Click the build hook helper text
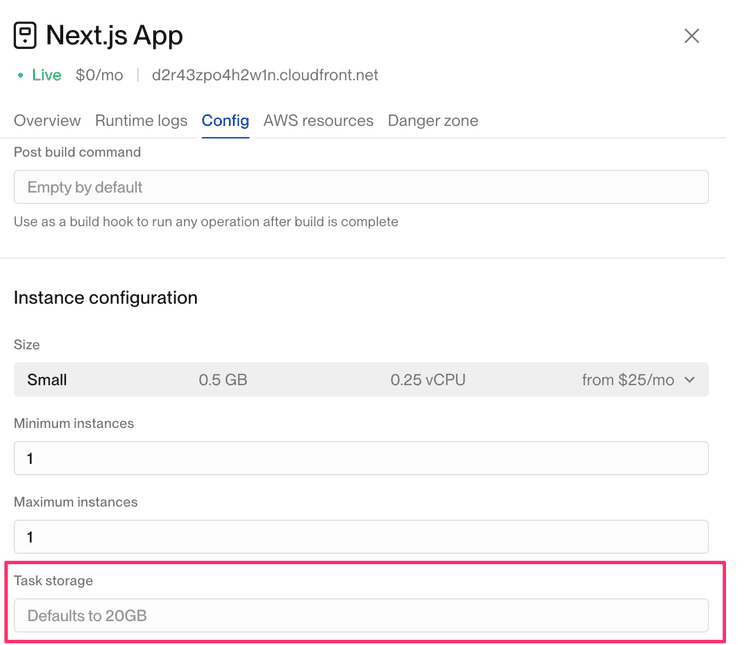Image resolution: width=750 pixels, height=645 pixels. click(x=206, y=222)
